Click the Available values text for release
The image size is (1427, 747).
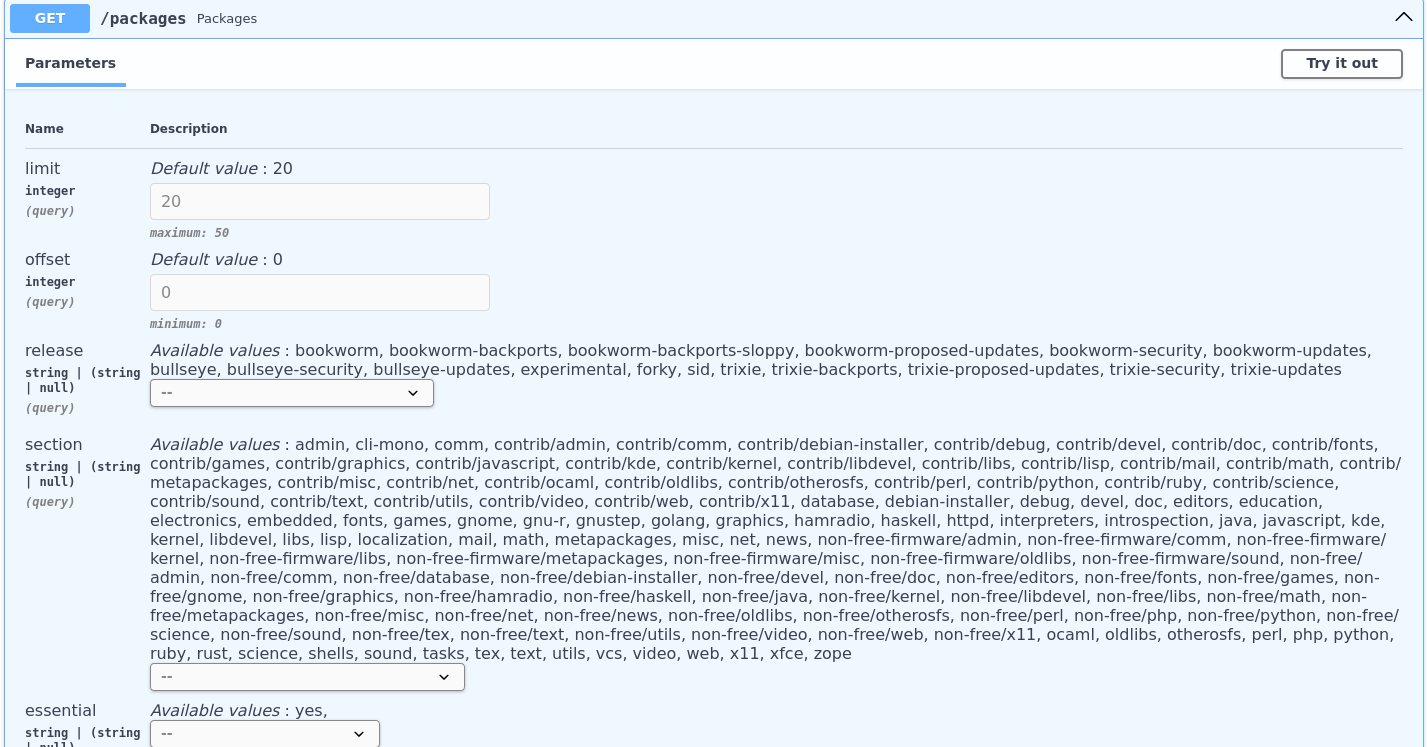214,350
